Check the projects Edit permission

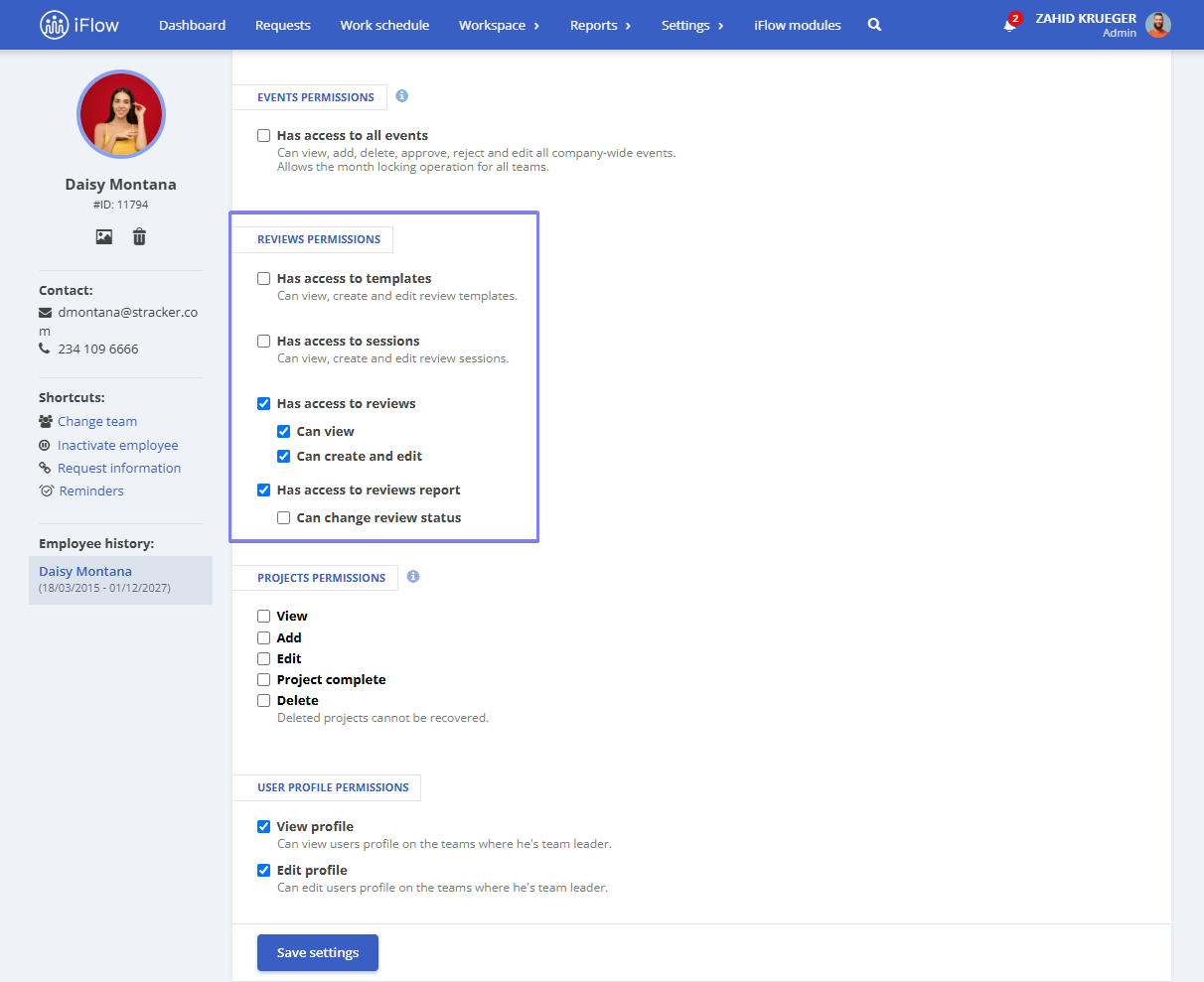263,658
